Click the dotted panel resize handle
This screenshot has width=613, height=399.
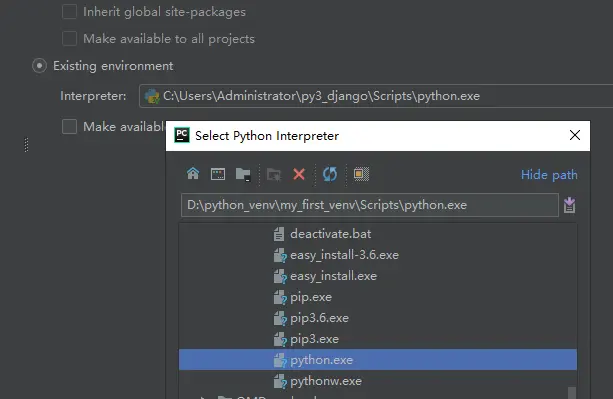click(x=26, y=145)
